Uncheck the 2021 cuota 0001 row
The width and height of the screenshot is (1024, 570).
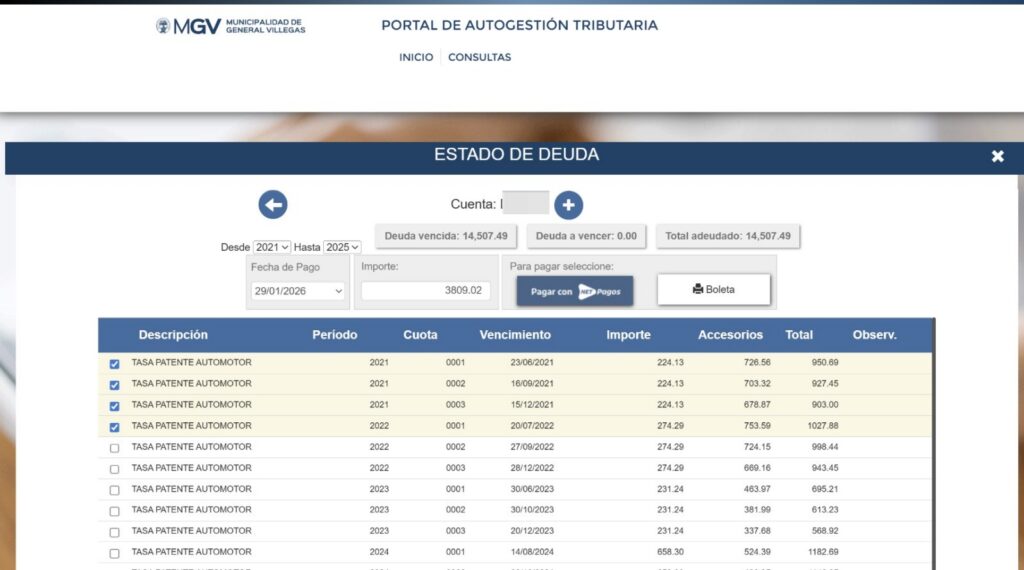(114, 364)
